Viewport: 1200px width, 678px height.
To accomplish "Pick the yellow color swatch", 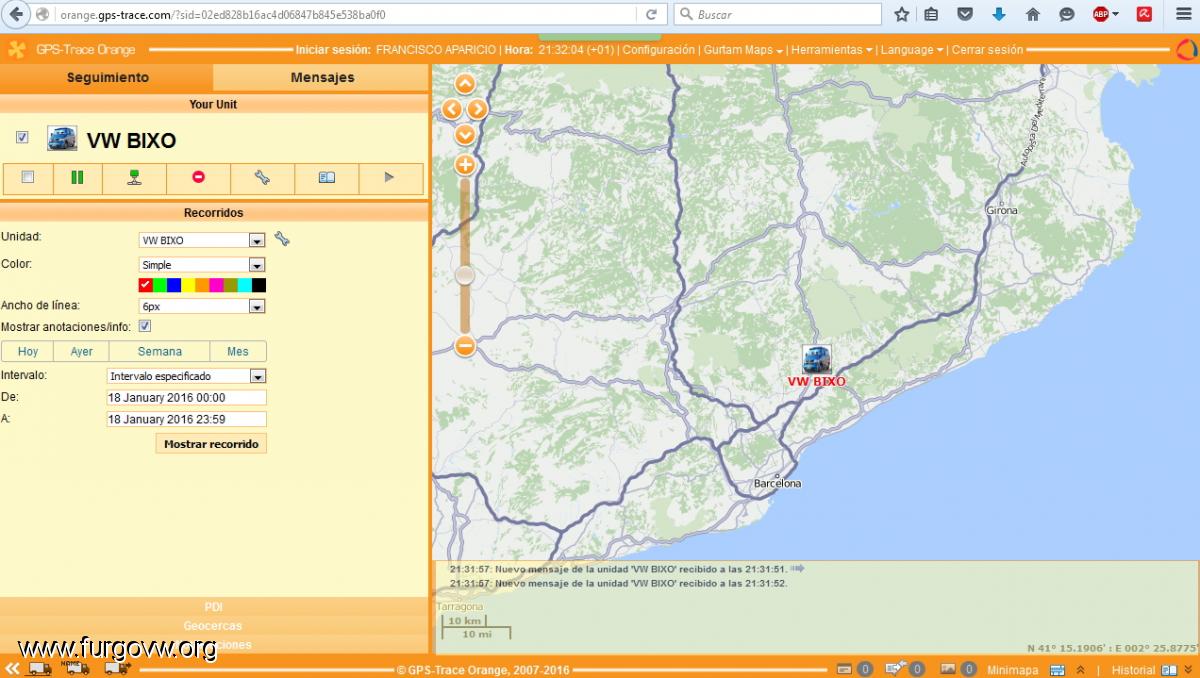I will pos(187,285).
